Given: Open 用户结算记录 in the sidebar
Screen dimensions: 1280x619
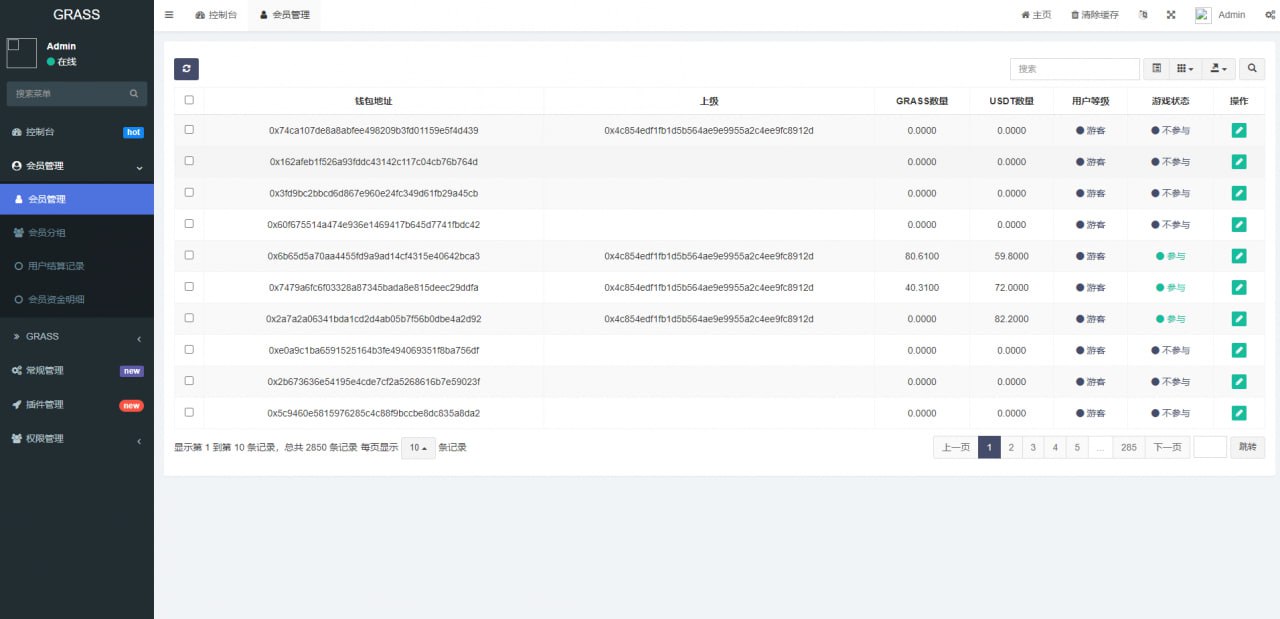Looking at the screenshot, I should tap(56, 266).
